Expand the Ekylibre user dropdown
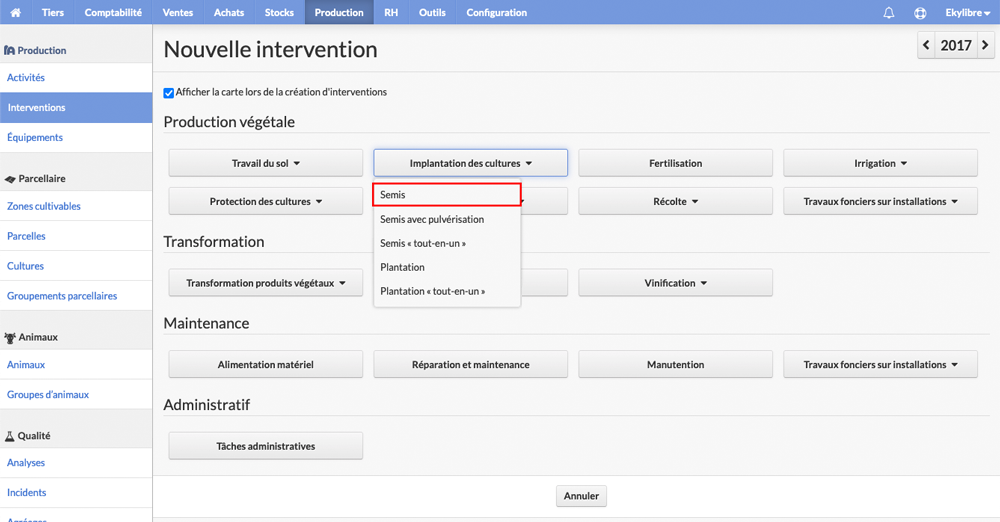This screenshot has width=1000, height=522. [x=967, y=13]
